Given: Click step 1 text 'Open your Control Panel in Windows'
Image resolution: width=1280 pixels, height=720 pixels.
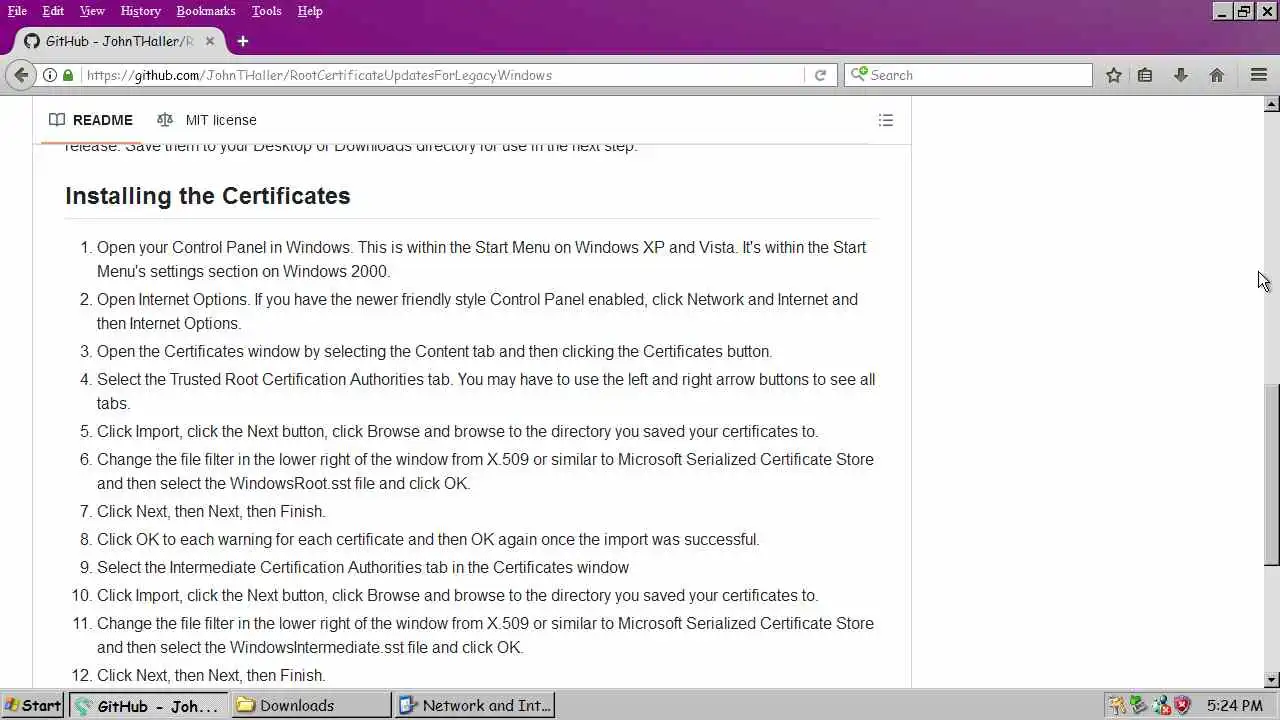Looking at the screenshot, I should (224, 247).
